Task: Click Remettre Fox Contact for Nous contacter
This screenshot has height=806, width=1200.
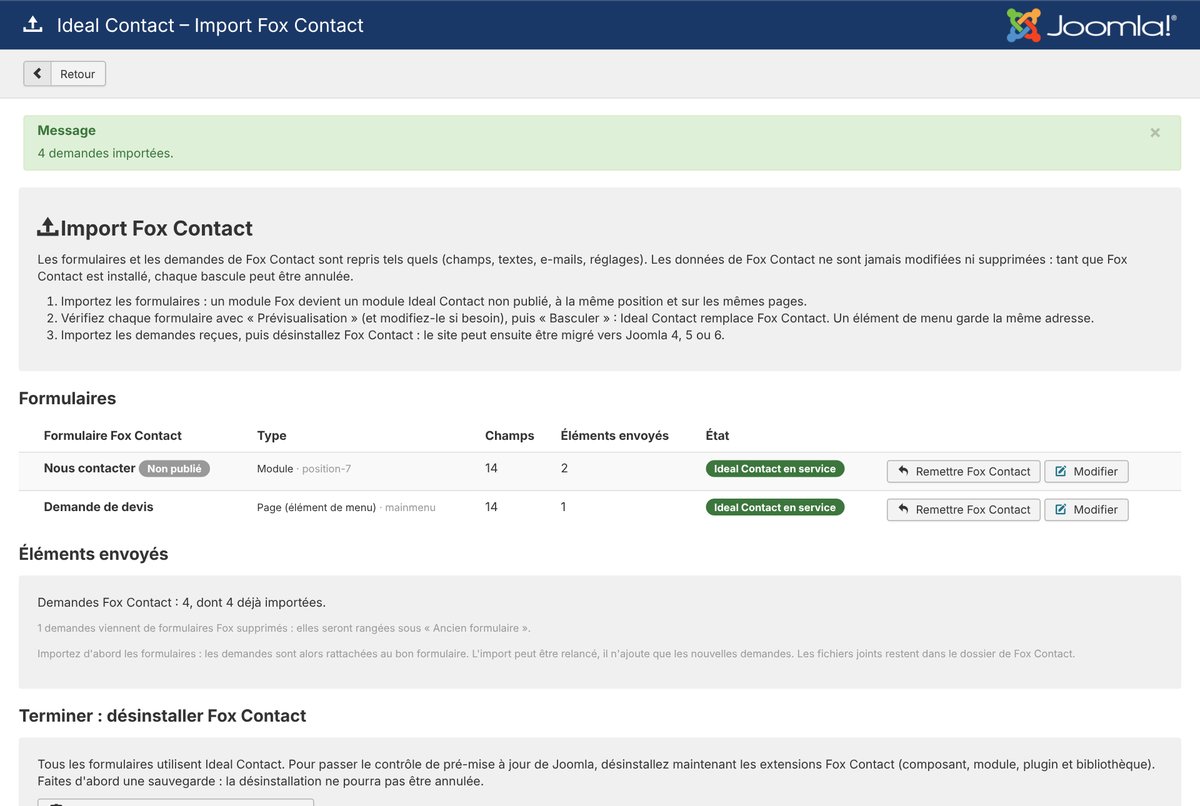Action: [963, 471]
